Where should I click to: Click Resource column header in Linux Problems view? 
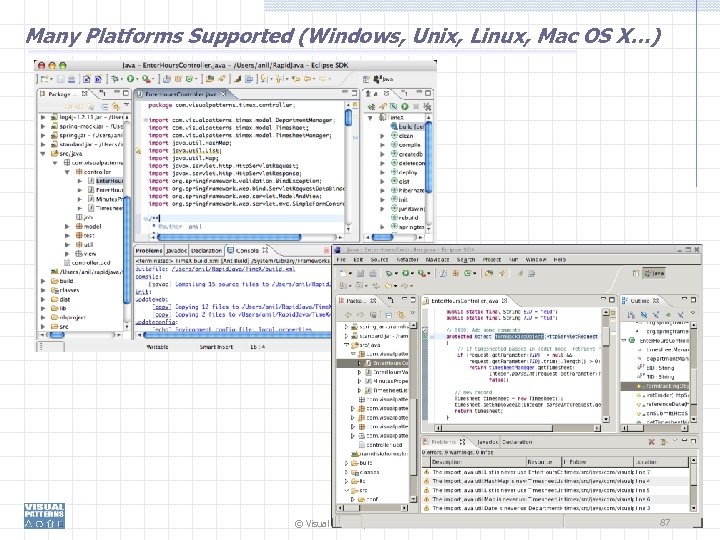point(544,462)
